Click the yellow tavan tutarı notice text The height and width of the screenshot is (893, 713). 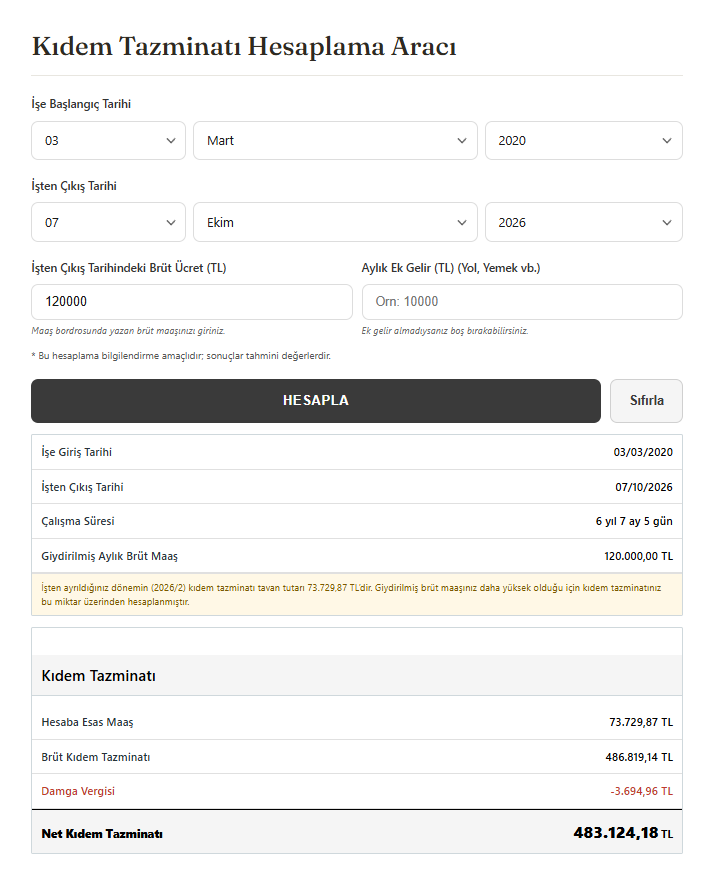351,595
